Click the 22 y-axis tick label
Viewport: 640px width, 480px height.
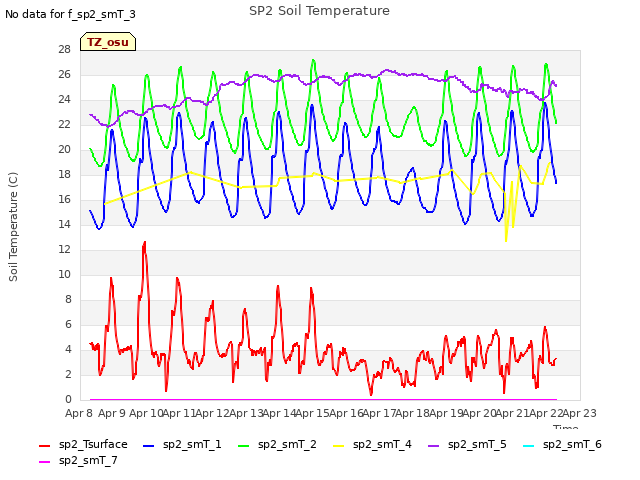click(x=64, y=124)
